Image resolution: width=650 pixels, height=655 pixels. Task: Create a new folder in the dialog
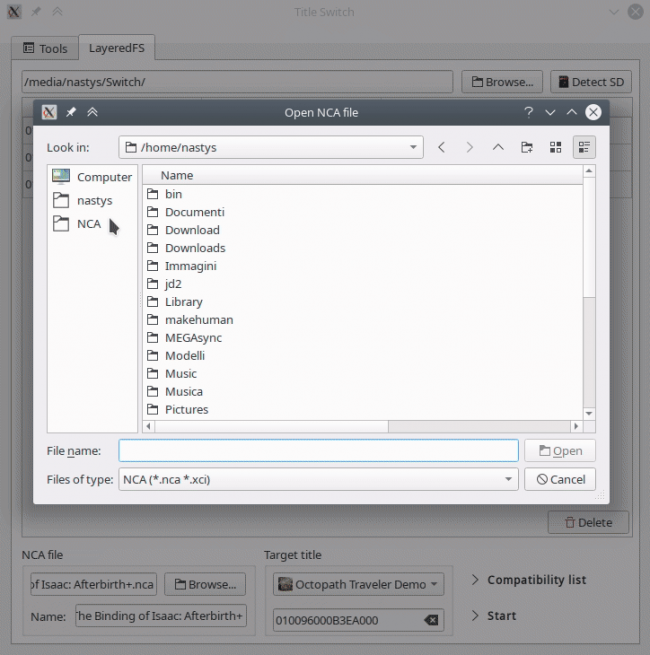coord(527,147)
